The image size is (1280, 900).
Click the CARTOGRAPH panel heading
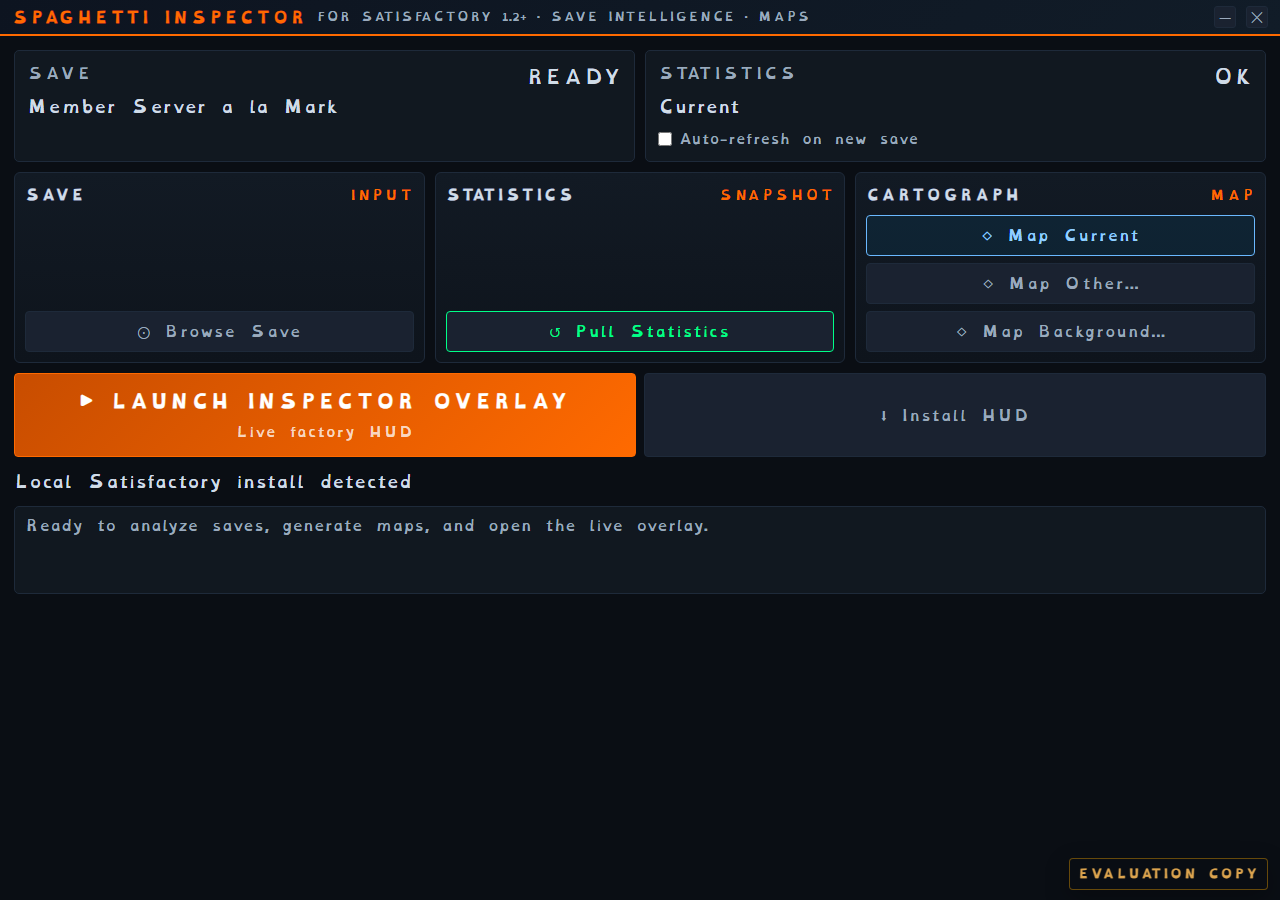944,195
